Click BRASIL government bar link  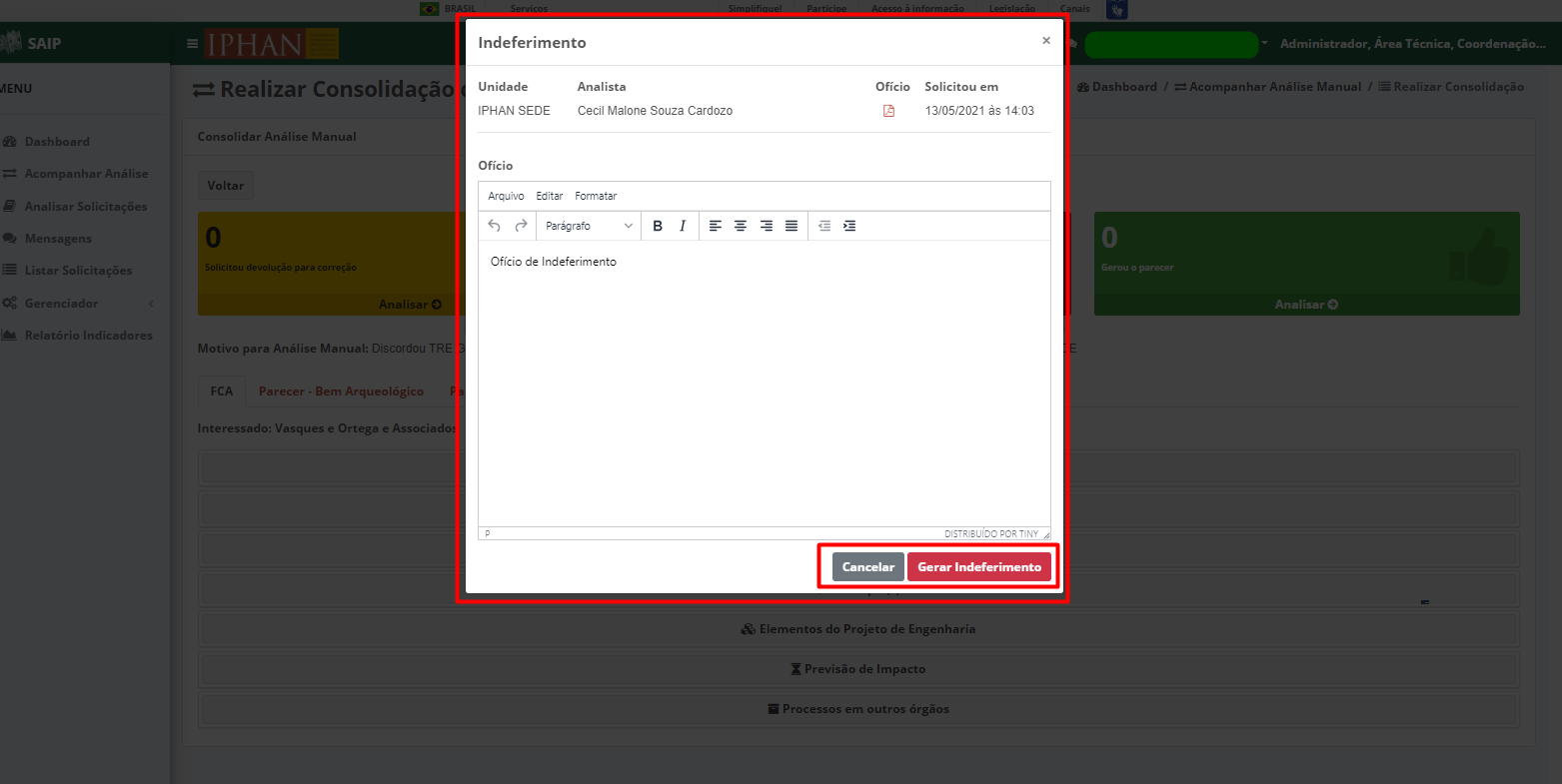pyautogui.click(x=449, y=8)
